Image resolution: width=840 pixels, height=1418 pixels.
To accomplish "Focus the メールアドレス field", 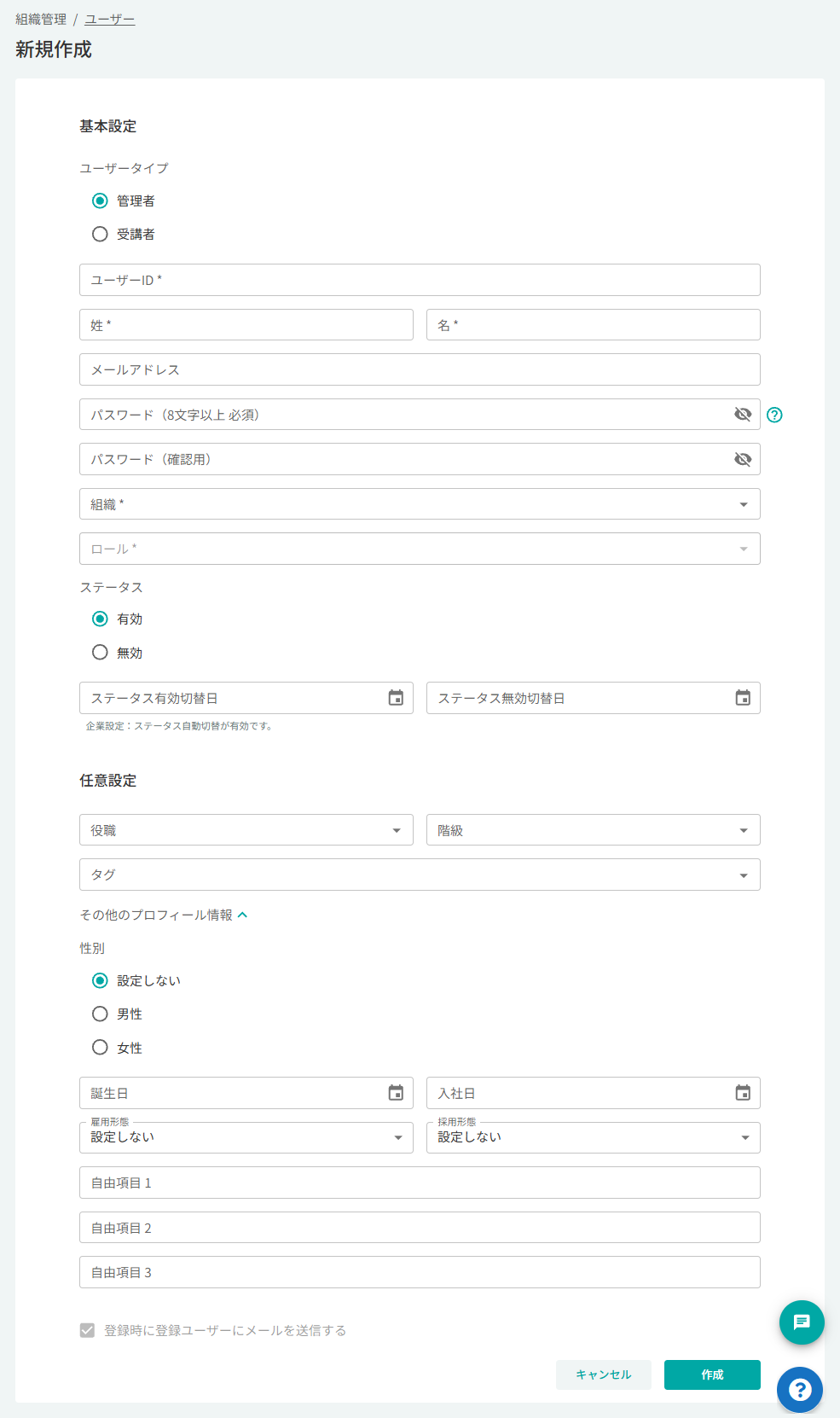I will click(x=420, y=369).
